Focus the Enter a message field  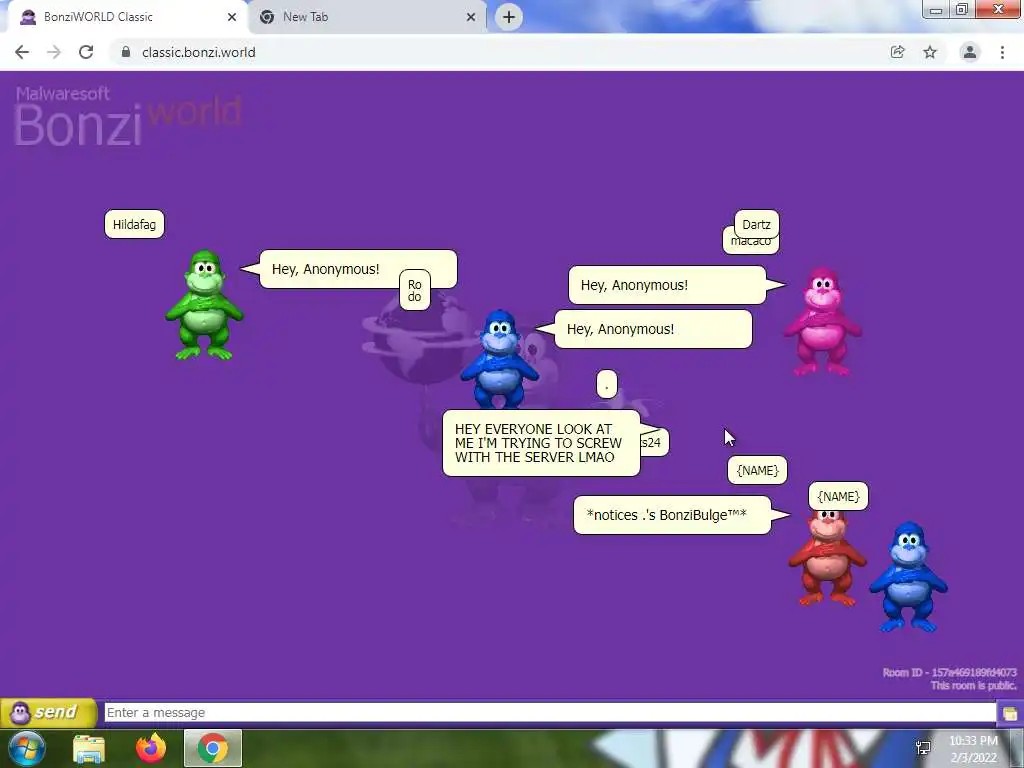[550, 712]
